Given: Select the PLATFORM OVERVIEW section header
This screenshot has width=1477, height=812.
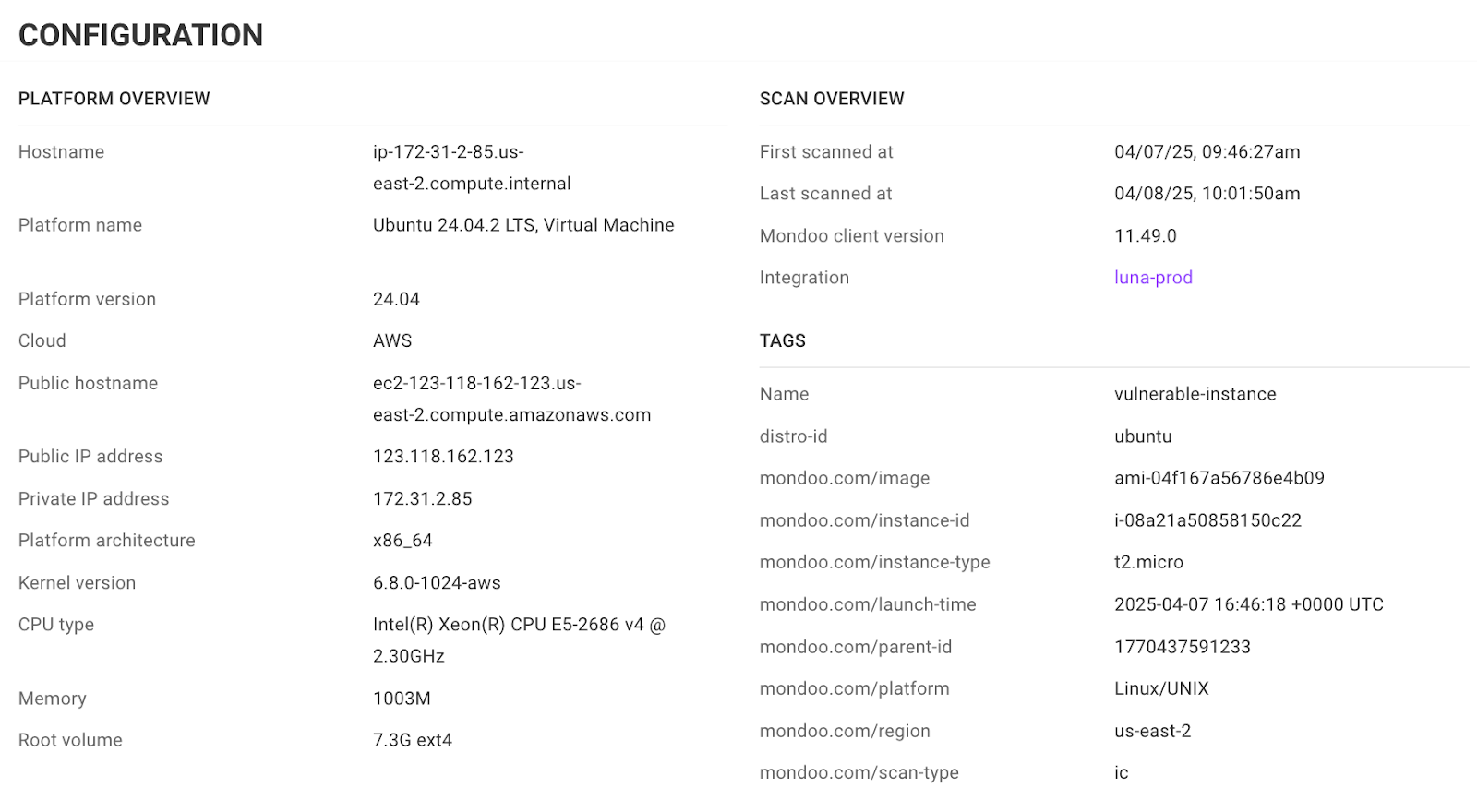Looking at the screenshot, I should [x=114, y=98].
